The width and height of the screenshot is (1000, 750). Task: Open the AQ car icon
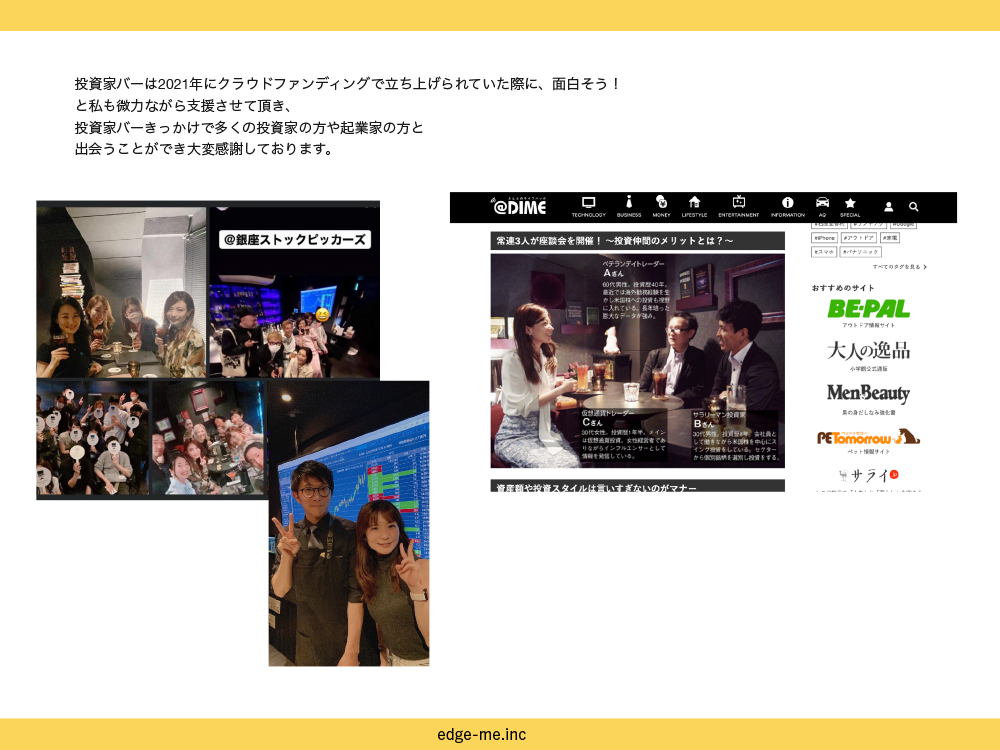click(x=822, y=203)
